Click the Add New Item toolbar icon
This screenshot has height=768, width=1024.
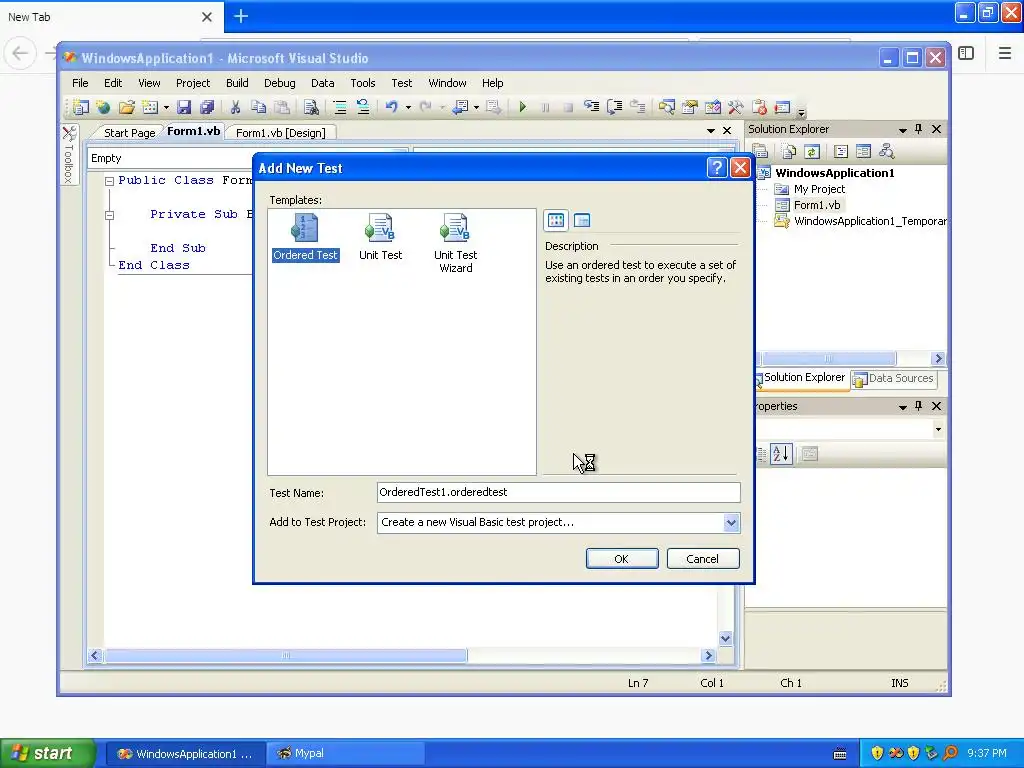tap(150, 107)
